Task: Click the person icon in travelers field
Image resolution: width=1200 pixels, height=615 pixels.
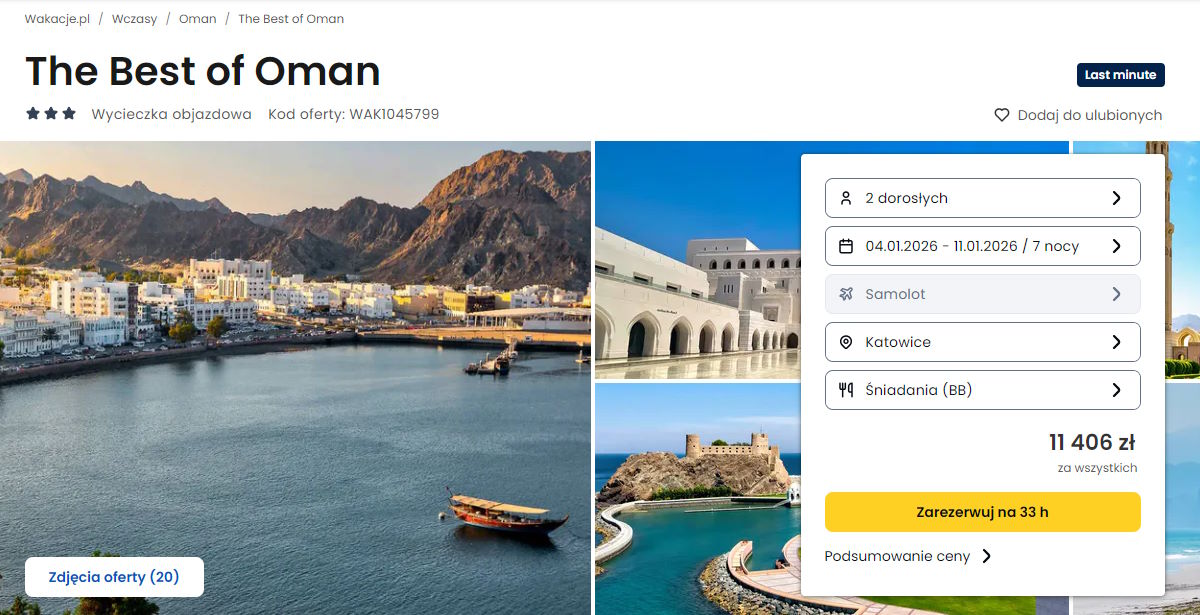Action: pyautogui.click(x=846, y=198)
